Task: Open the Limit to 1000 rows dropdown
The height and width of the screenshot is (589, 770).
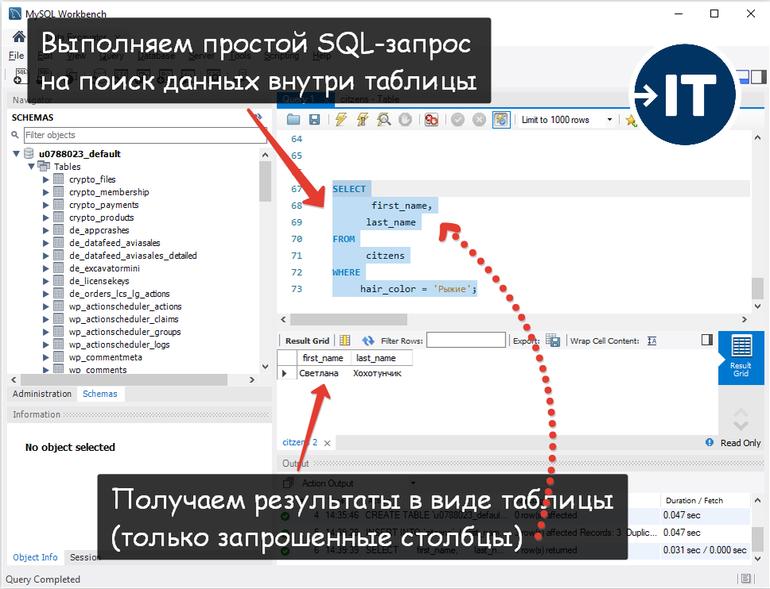Action: 567,119
